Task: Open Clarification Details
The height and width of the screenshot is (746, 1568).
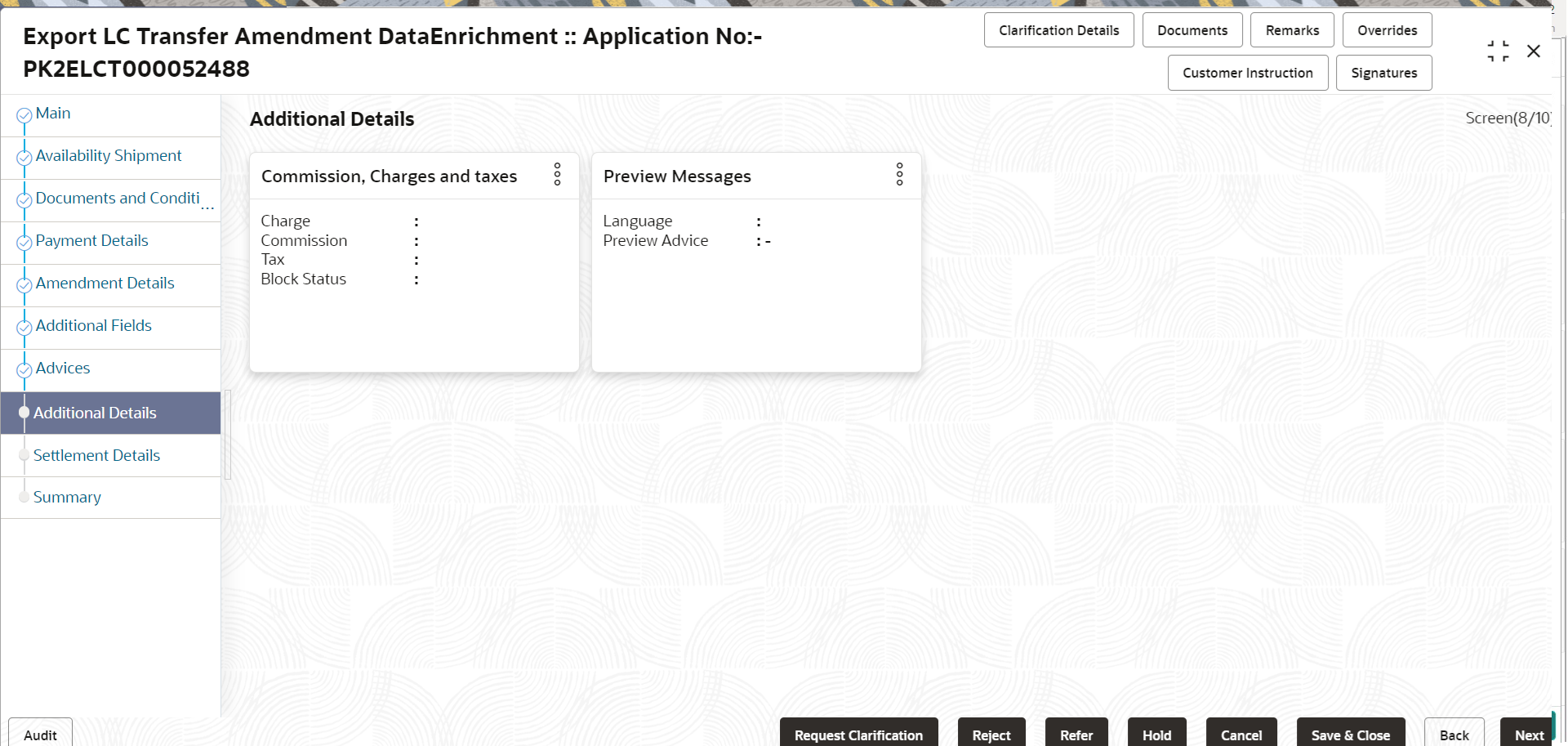Action: (1058, 30)
